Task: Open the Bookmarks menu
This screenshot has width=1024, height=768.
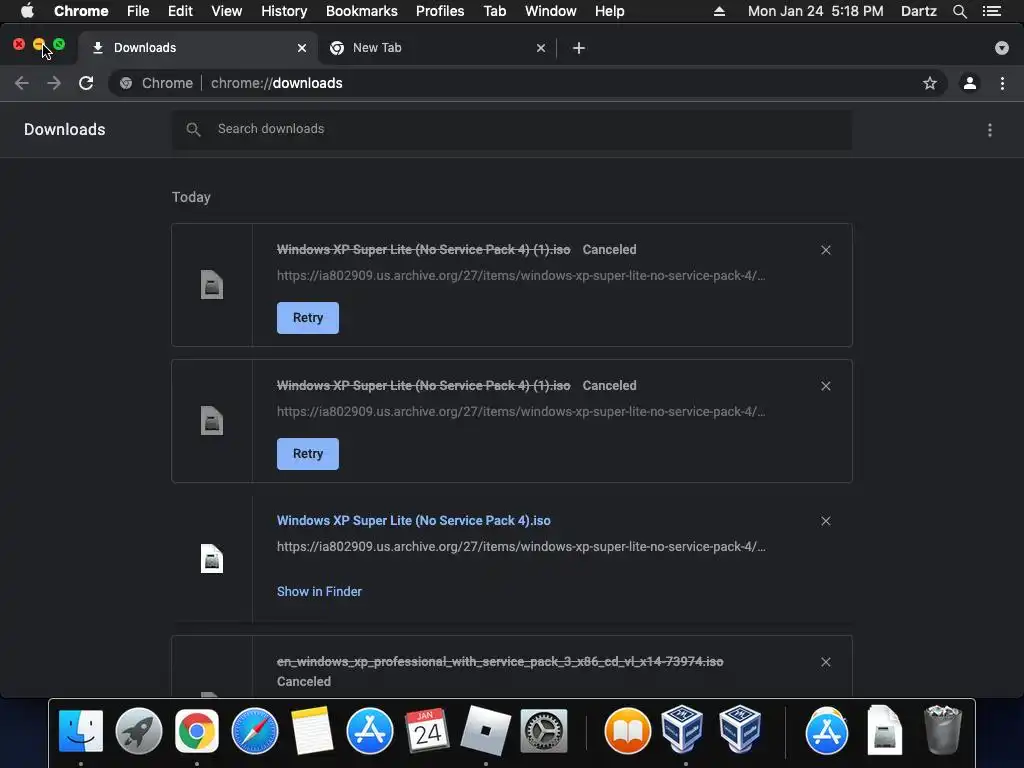Action: (362, 11)
